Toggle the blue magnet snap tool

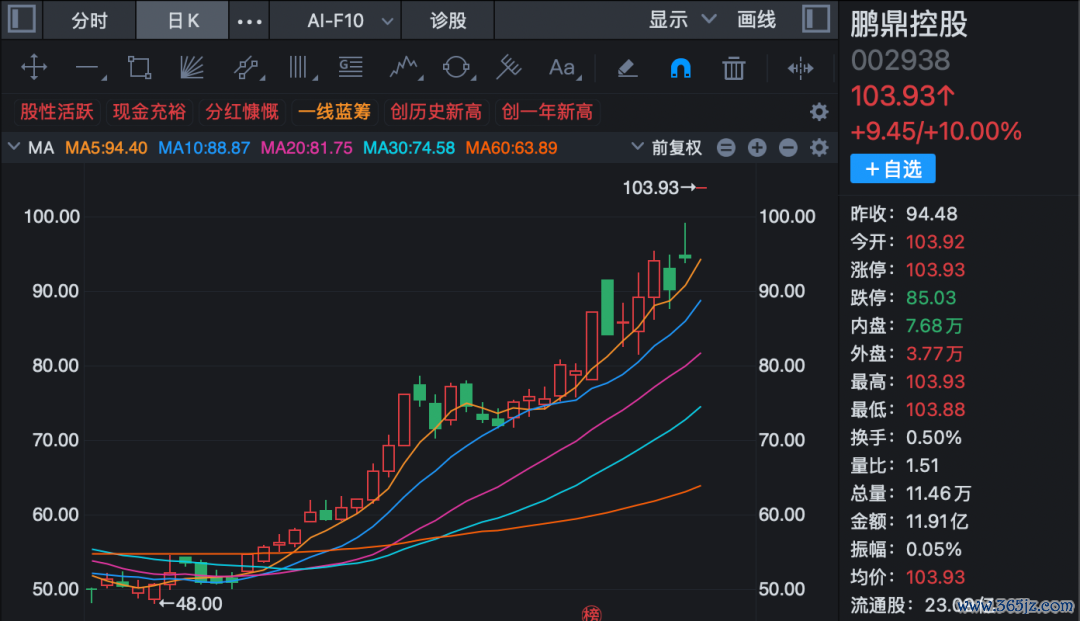click(x=681, y=68)
